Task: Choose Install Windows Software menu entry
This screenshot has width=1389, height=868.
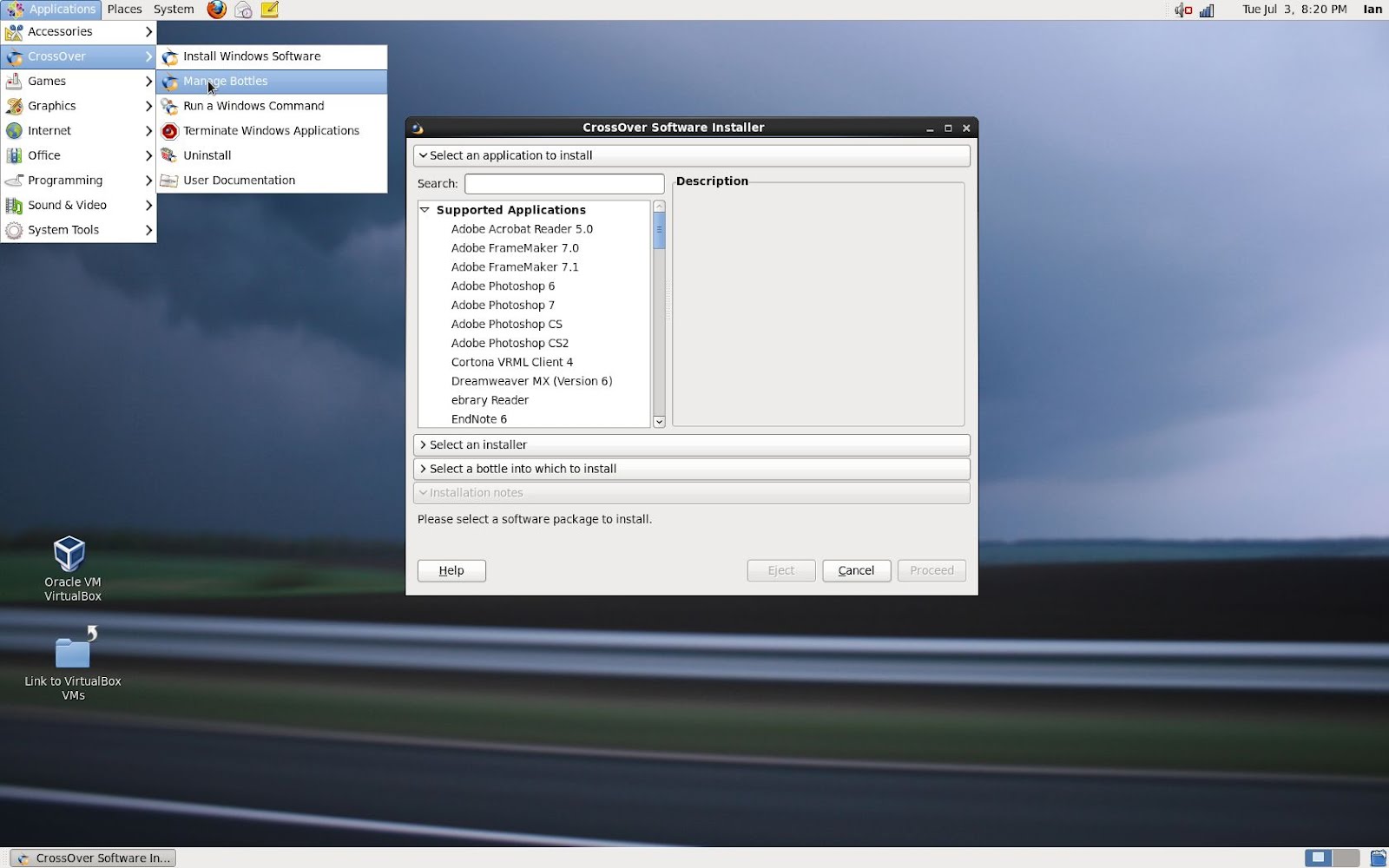Action: (272, 56)
